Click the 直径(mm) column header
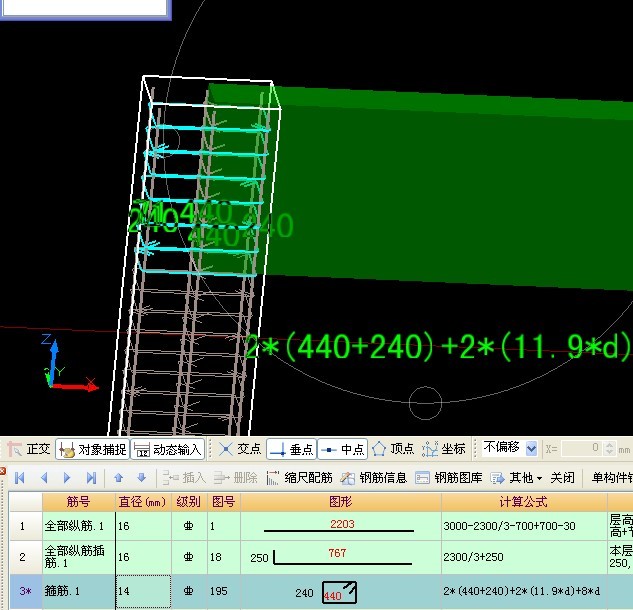This screenshot has width=633, height=610. coord(143,502)
